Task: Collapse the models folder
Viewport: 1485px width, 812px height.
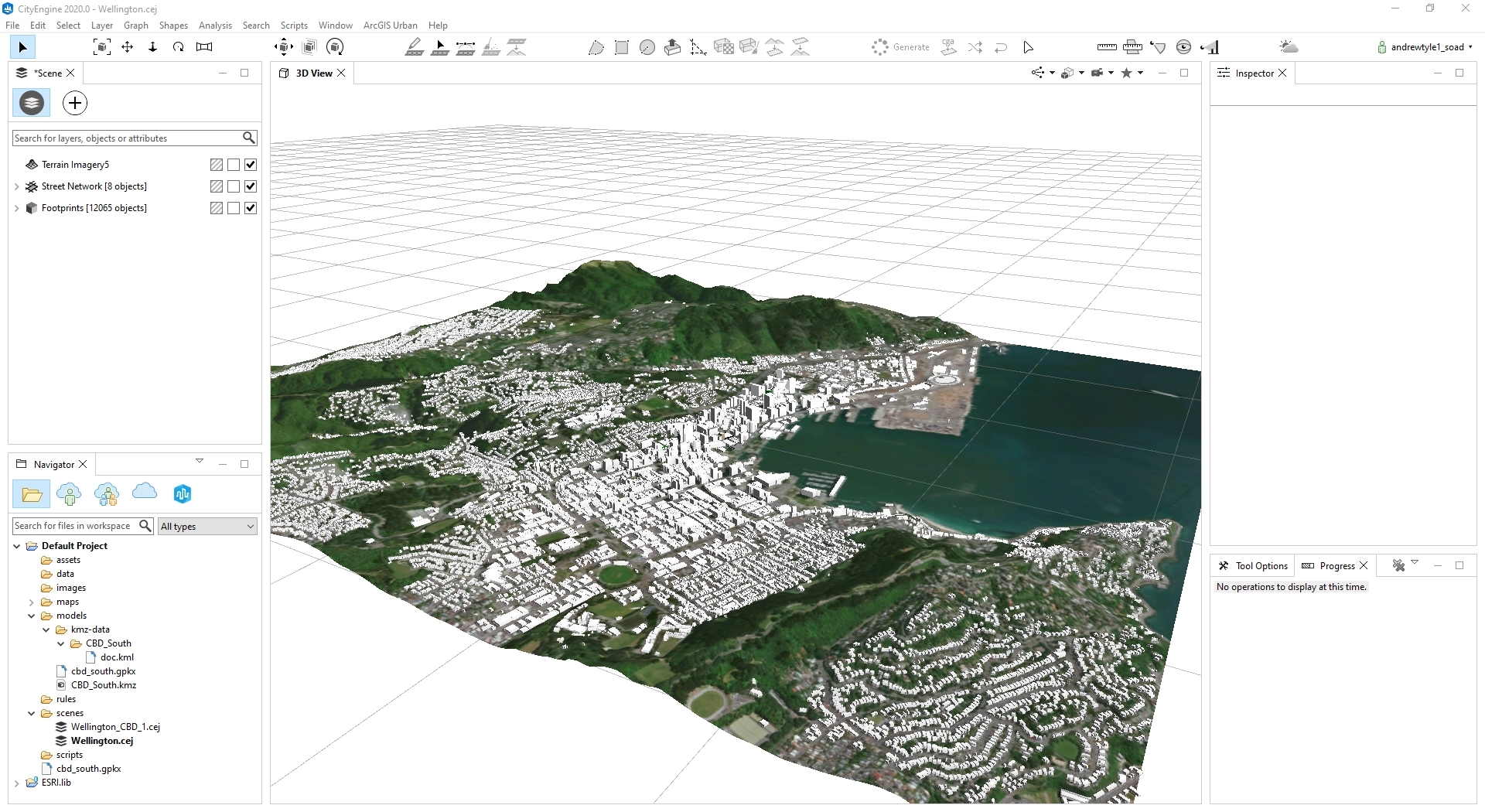Action: click(32, 616)
